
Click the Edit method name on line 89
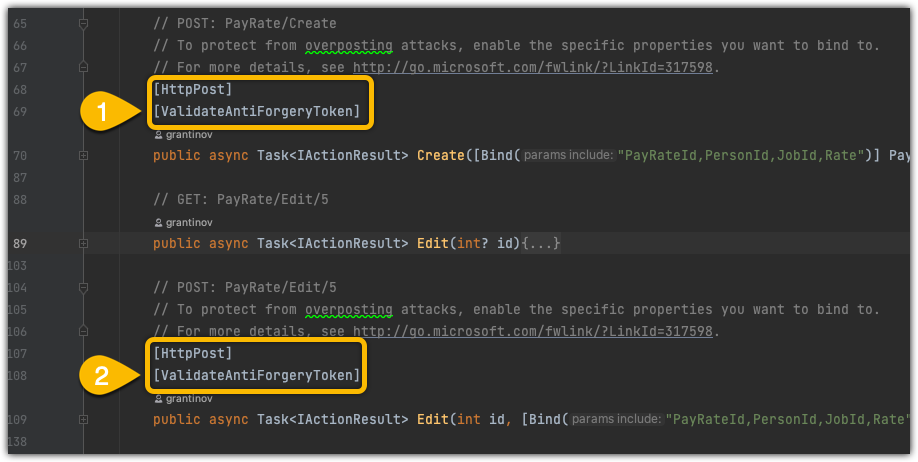(433, 243)
